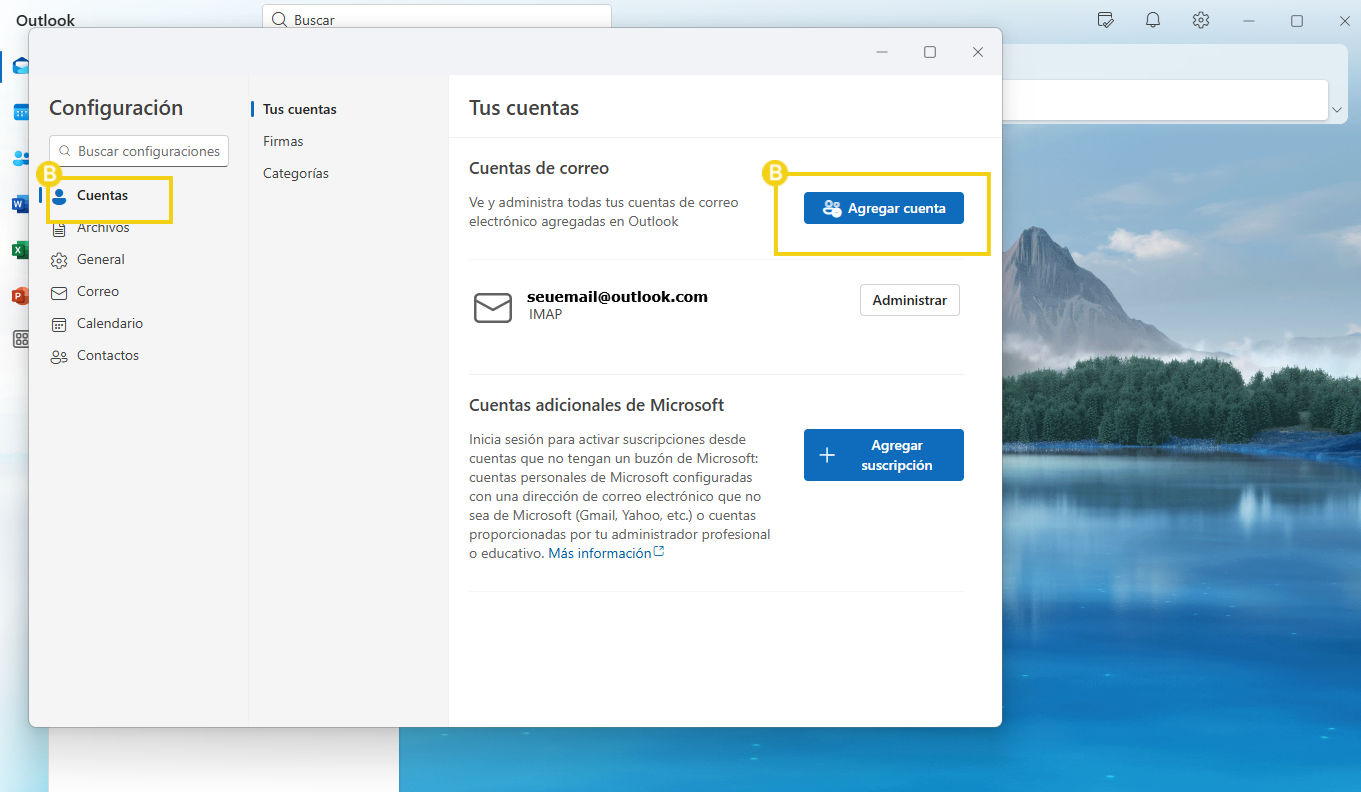Open the notifications bell
Viewport: 1361px width, 792px height.
(1152, 20)
